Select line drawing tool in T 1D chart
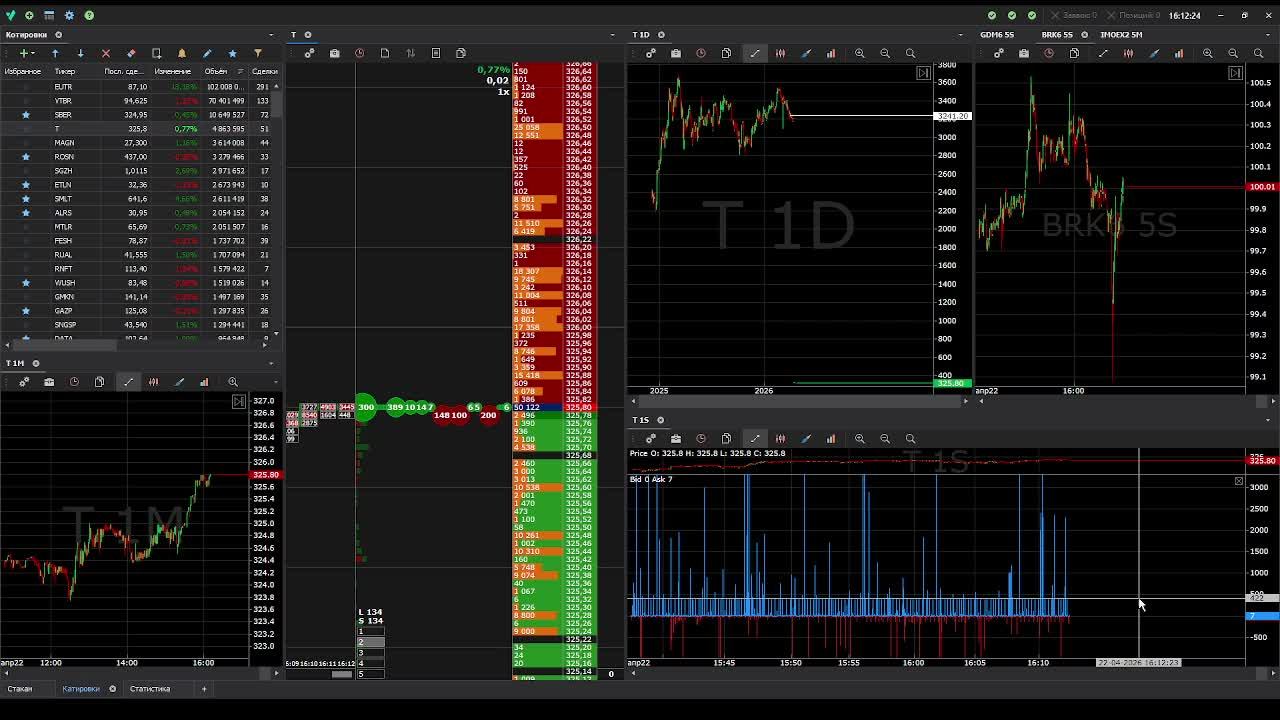The height and width of the screenshot is (720, 1280). click(x=755, y=53)
